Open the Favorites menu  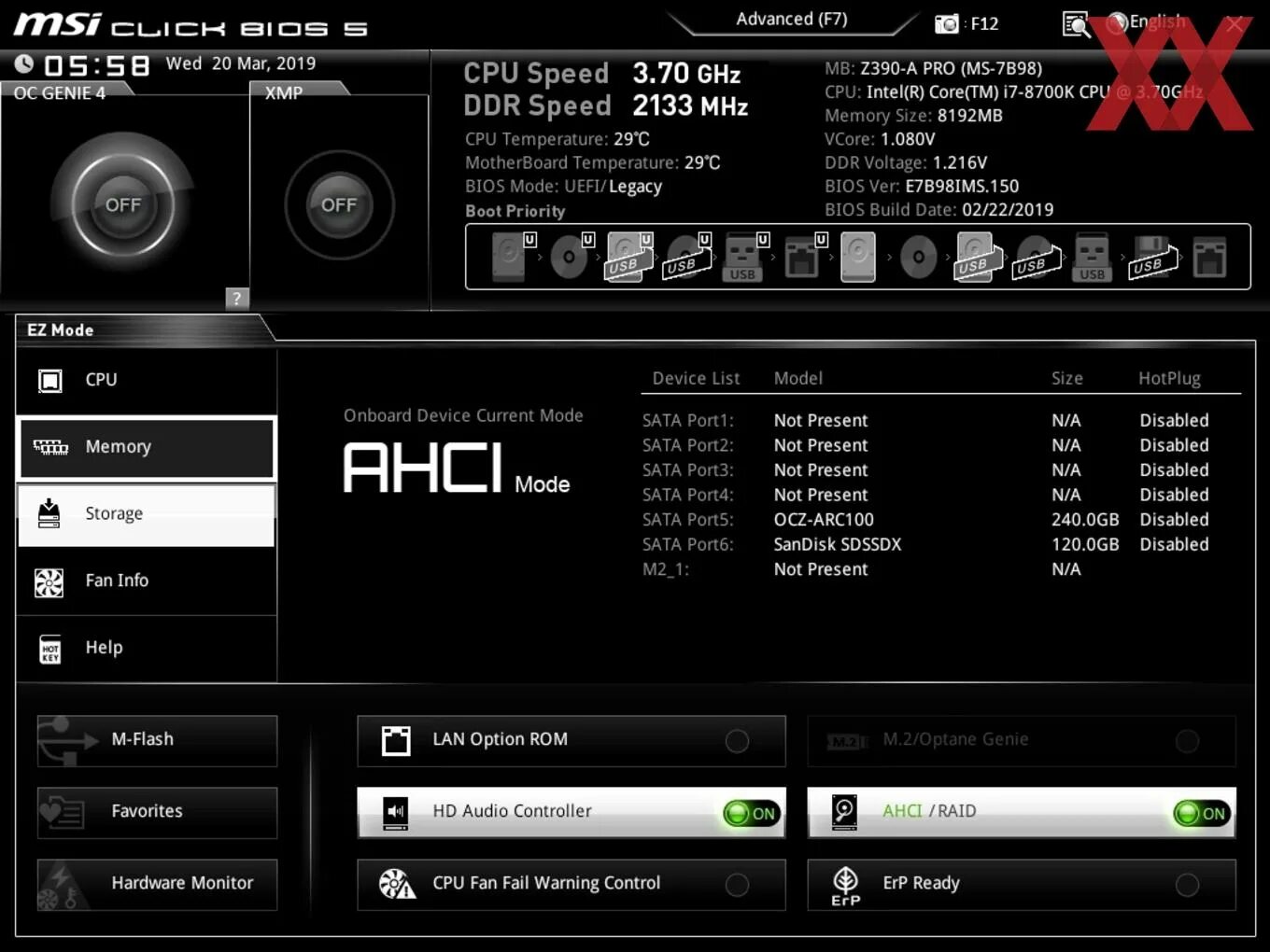[x=157, y=813]
